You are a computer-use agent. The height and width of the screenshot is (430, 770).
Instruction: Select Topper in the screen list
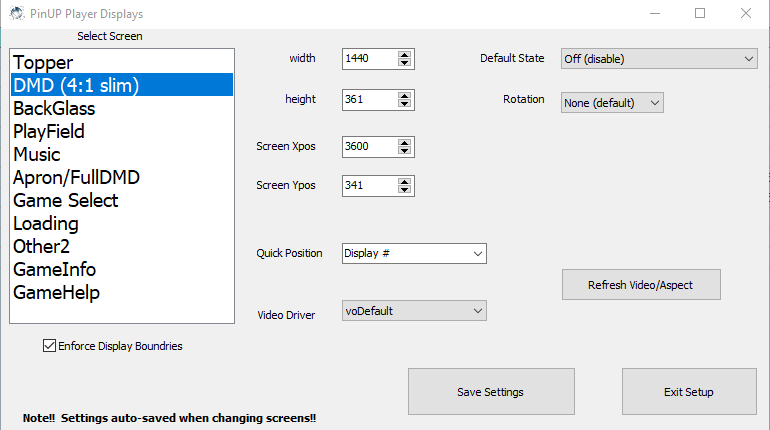coord(122,62)
